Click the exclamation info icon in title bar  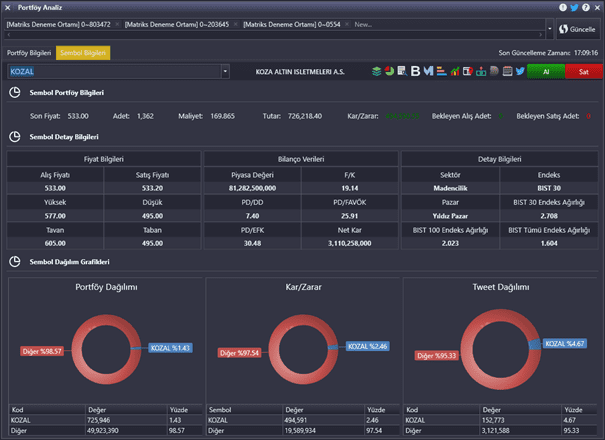[563, 8]
